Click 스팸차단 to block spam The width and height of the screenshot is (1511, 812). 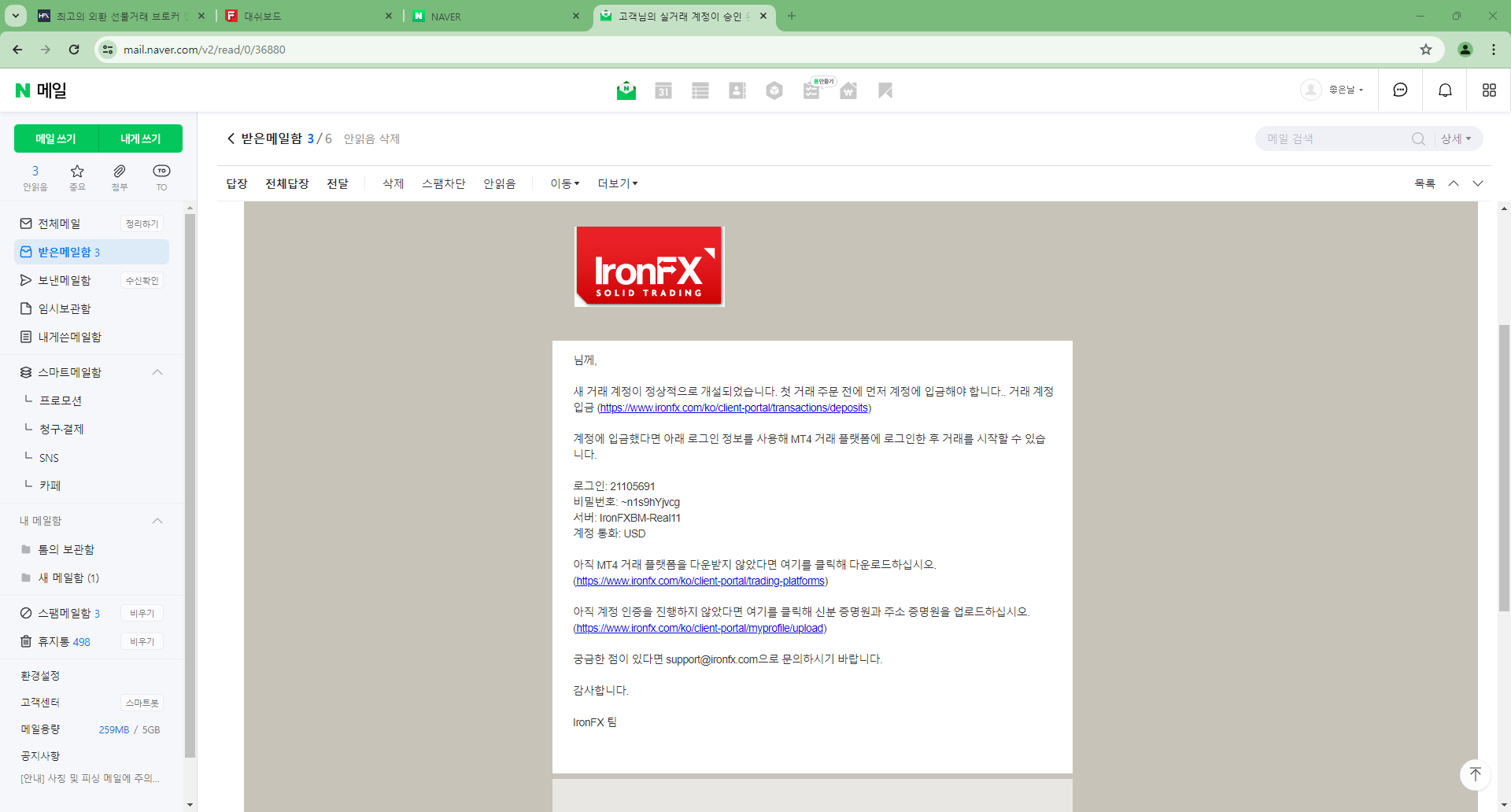click(443, 183)
